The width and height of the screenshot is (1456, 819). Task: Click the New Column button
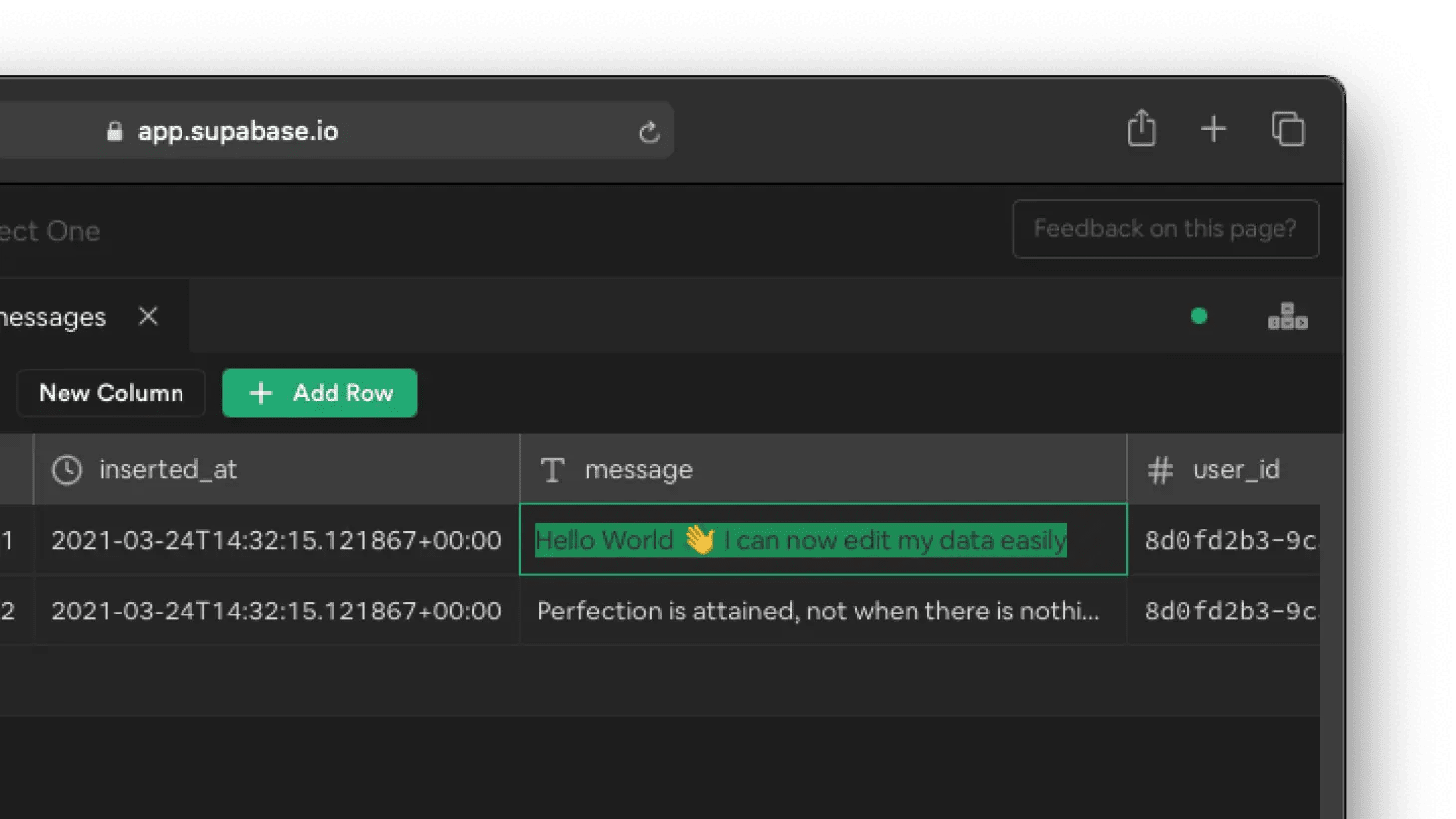[x=111, y=393]
